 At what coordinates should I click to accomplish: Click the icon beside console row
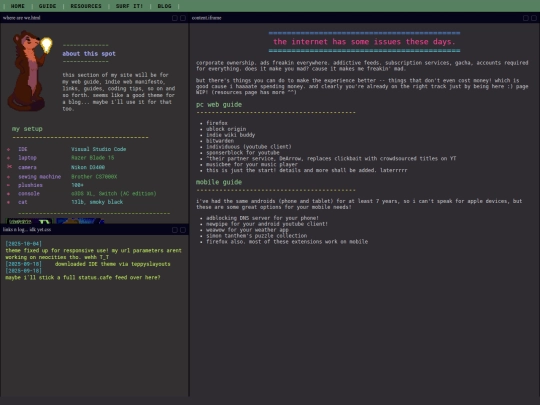pyautogui.click(x=9, y=194)
